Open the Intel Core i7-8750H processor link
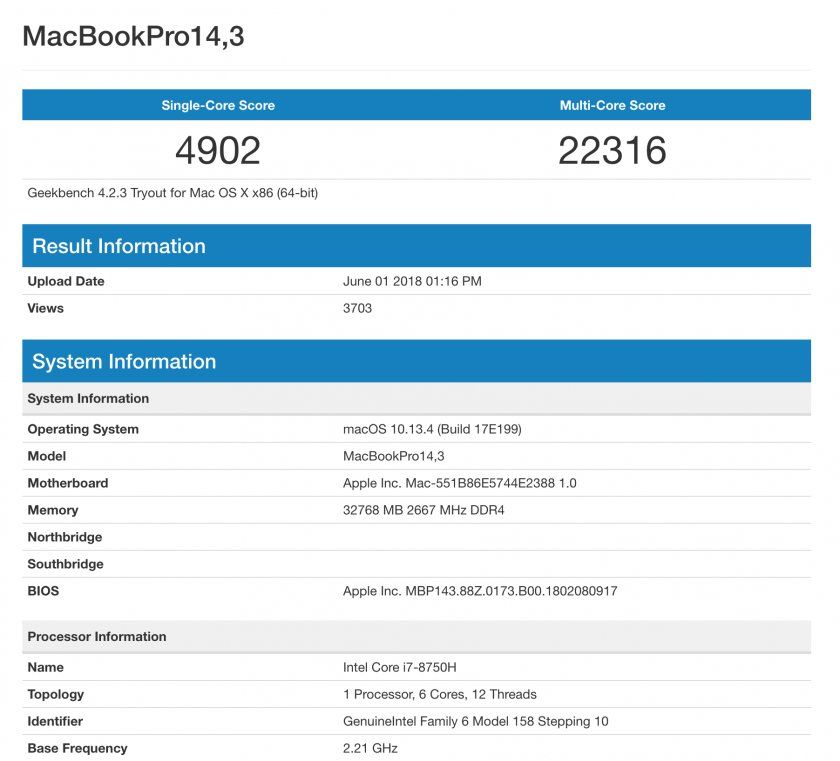This screenshot has width=840, height=761. click(404, 667)
